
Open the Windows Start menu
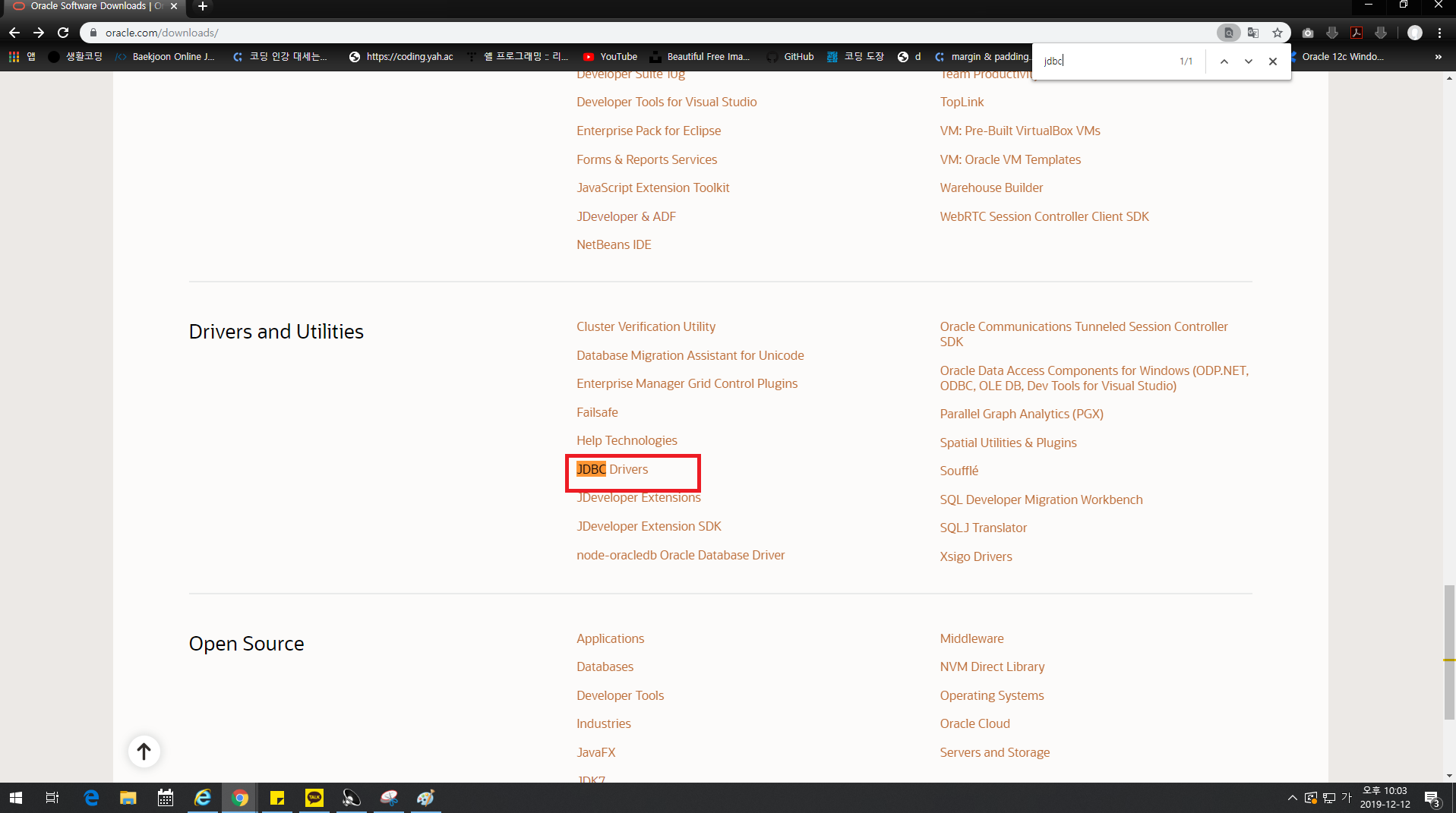coord(15,798)
